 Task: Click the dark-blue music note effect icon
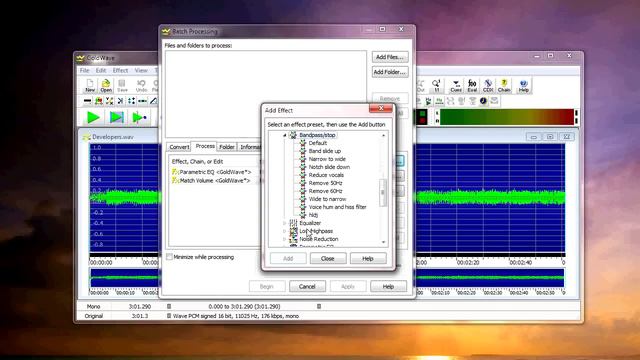click(483, 101)
